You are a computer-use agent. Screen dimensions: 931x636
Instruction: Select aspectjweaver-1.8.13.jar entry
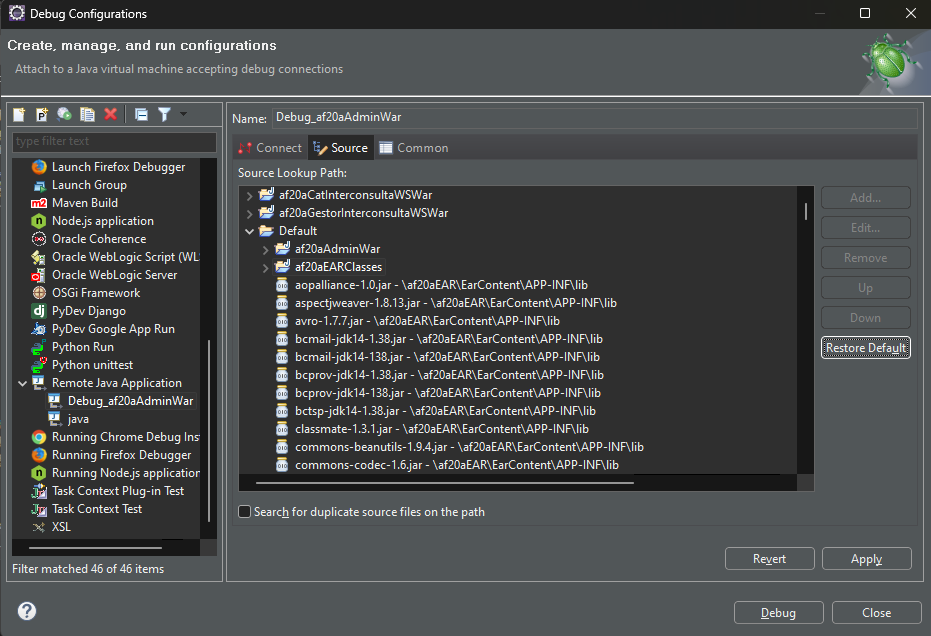coord(455,303)
